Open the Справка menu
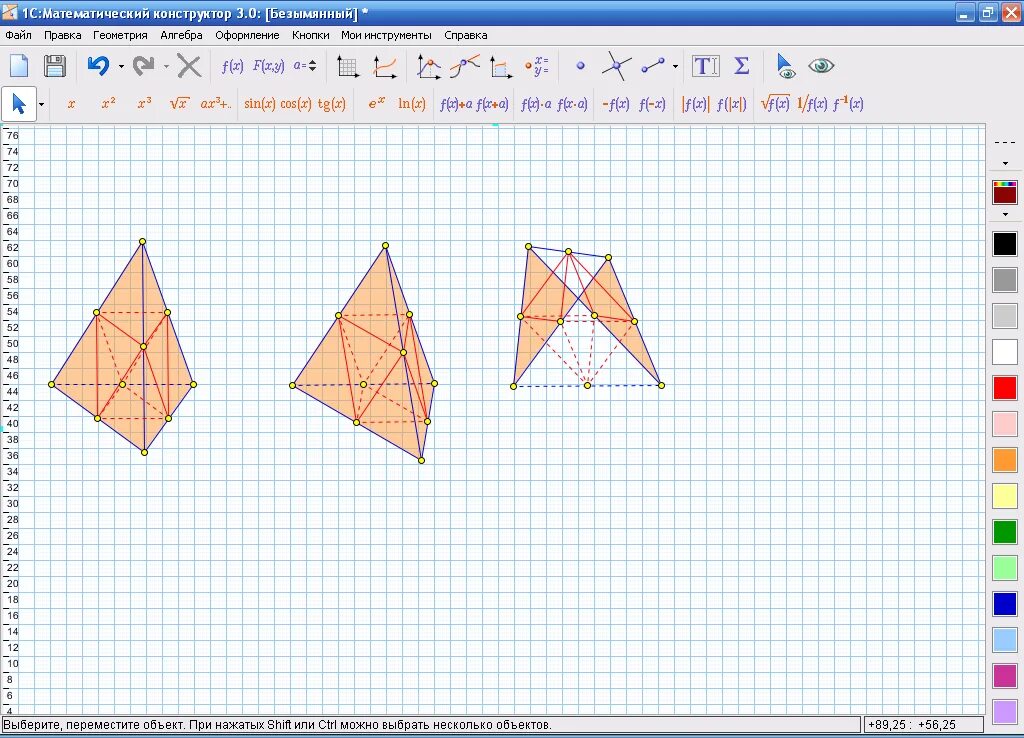Screen dimensions: 1024x738 (466, 35)
